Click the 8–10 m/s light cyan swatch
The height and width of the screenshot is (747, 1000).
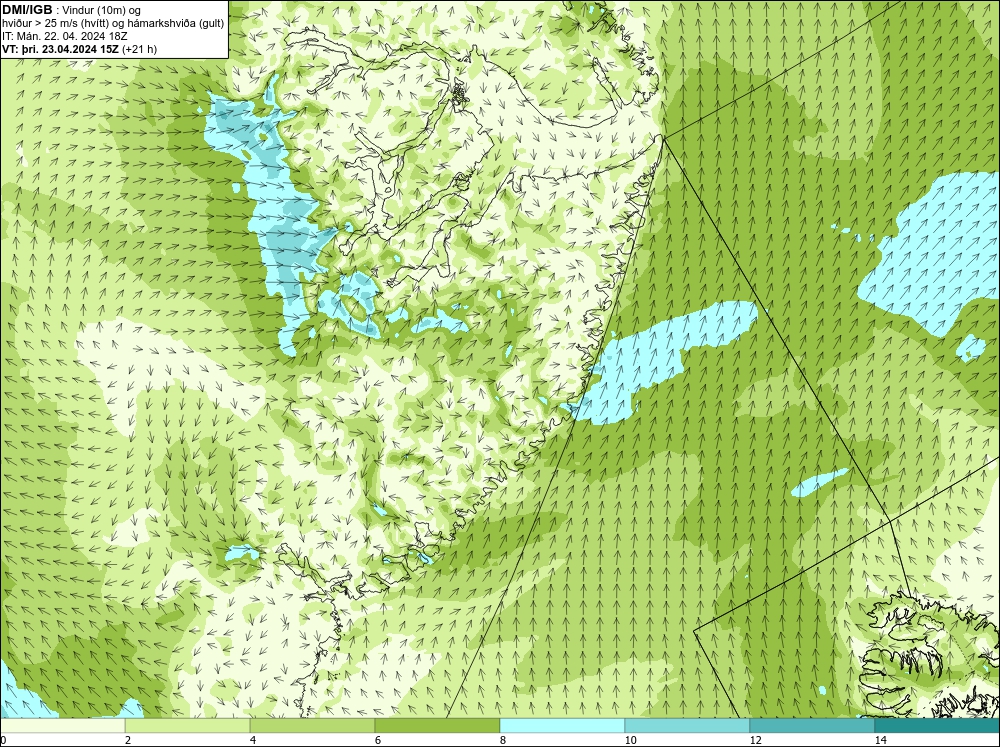coord(562,725)
